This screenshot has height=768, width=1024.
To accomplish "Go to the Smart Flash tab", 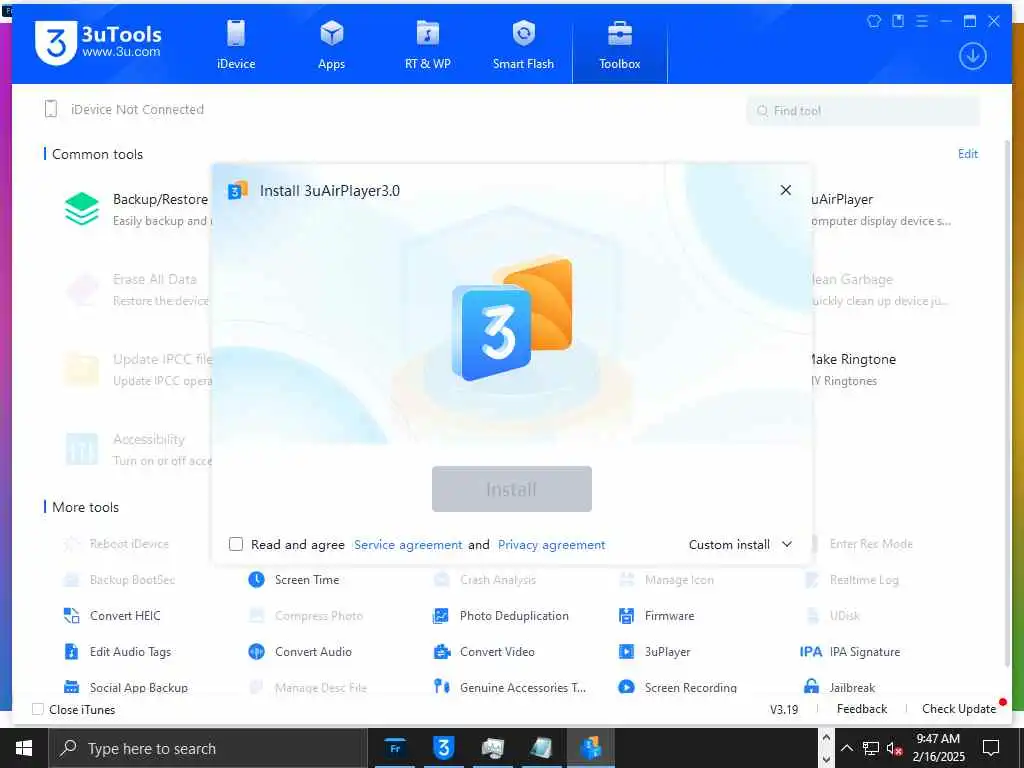I will (x=523, y=44).
